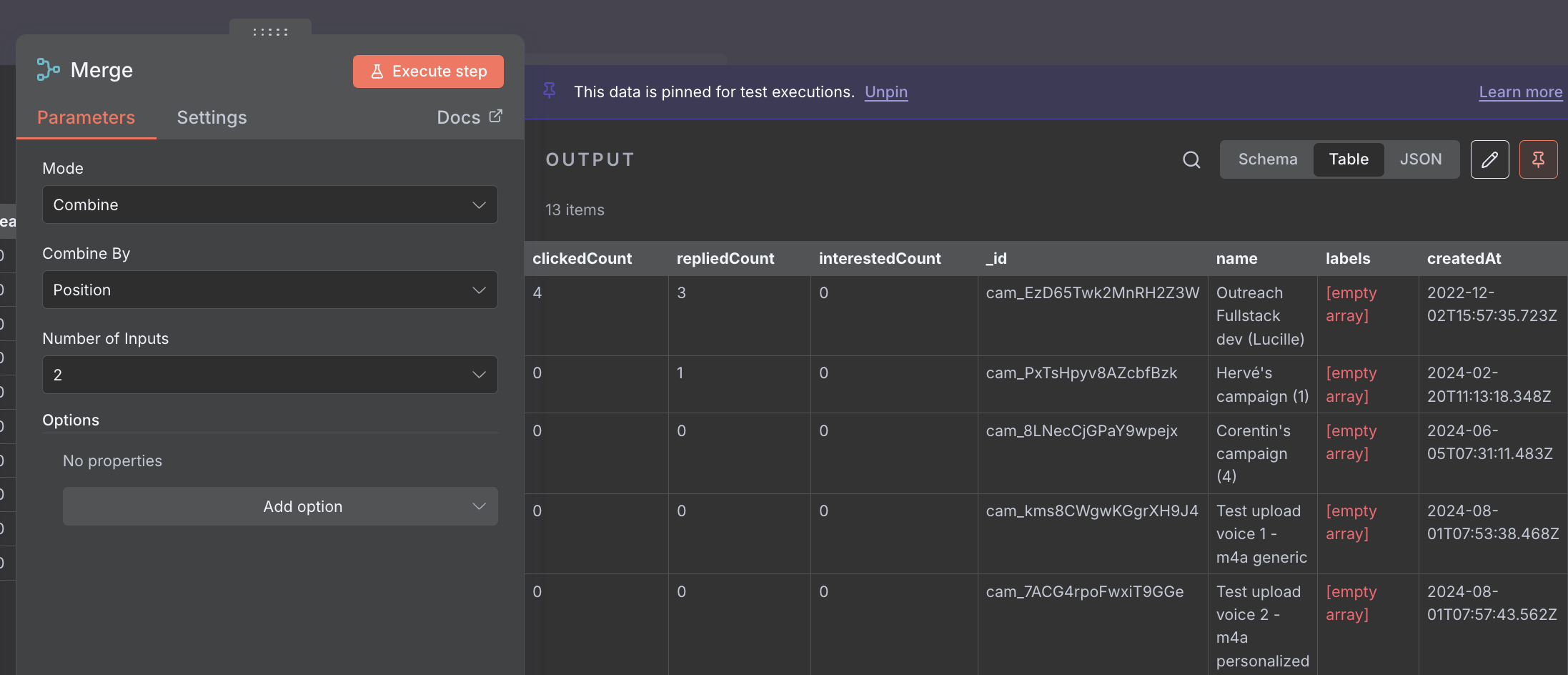The height and width of the screenshot is (675, 1568).
Task: Click the pencil icon to edit output data
Action: click(x=1489, y=159)
